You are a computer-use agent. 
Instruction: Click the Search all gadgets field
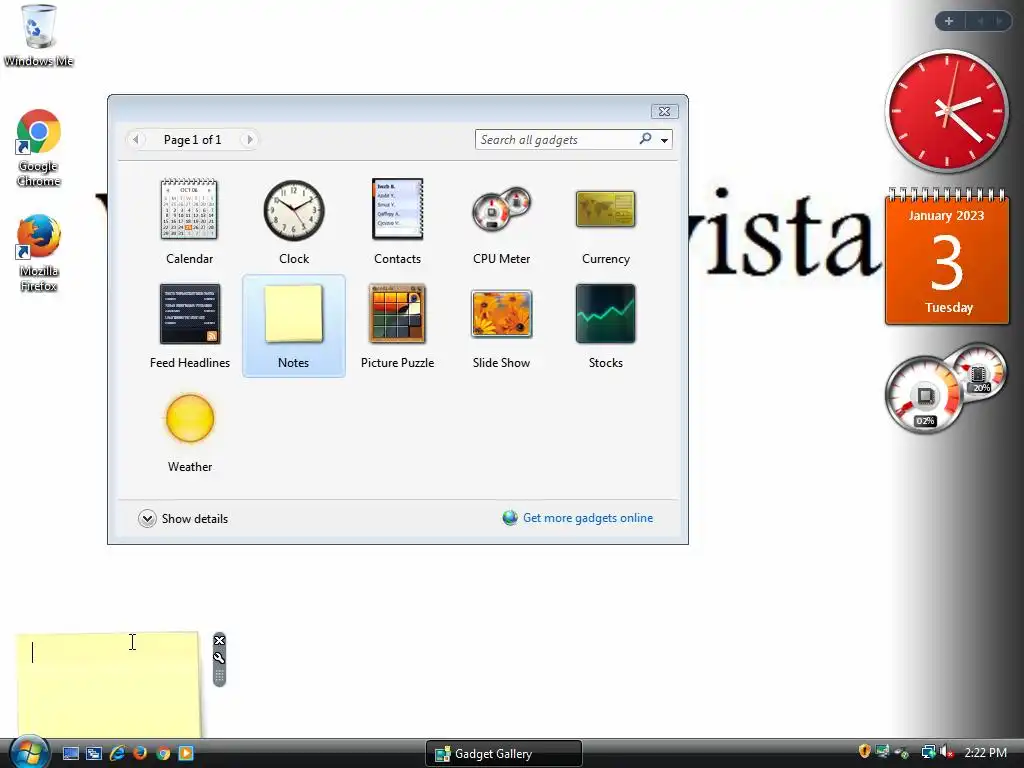click(556, 140)
